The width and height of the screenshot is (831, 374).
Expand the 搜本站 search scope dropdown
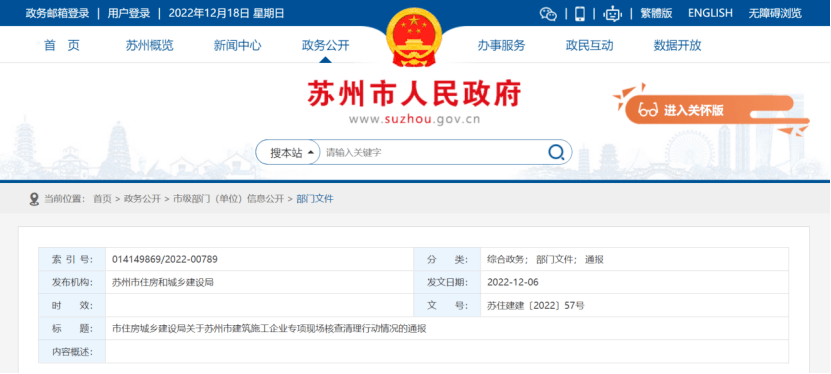[x=288, y=153]
